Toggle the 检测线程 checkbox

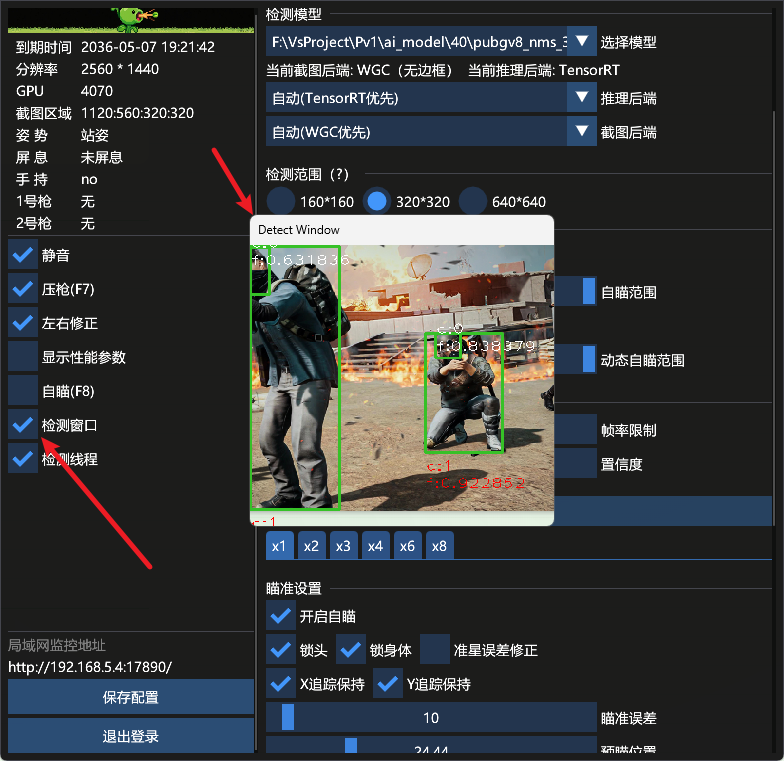point(23,459)
